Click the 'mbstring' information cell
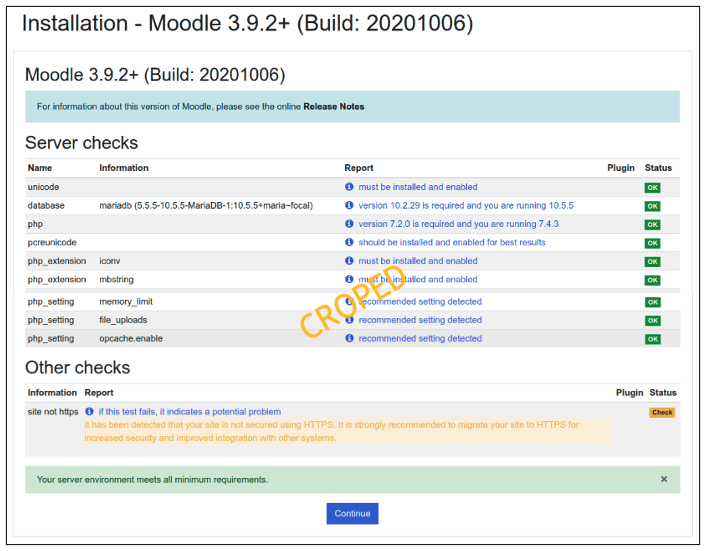 (116, 279)
